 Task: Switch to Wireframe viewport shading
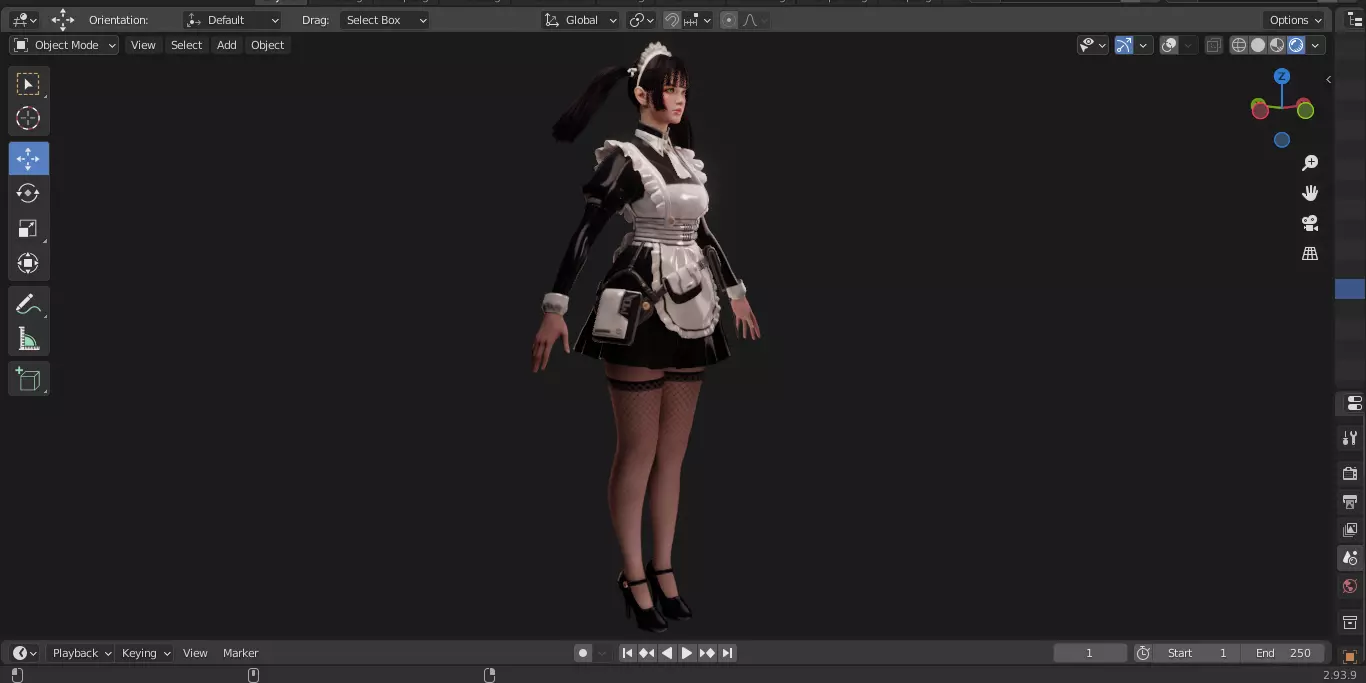click(x=1239, y=45)
